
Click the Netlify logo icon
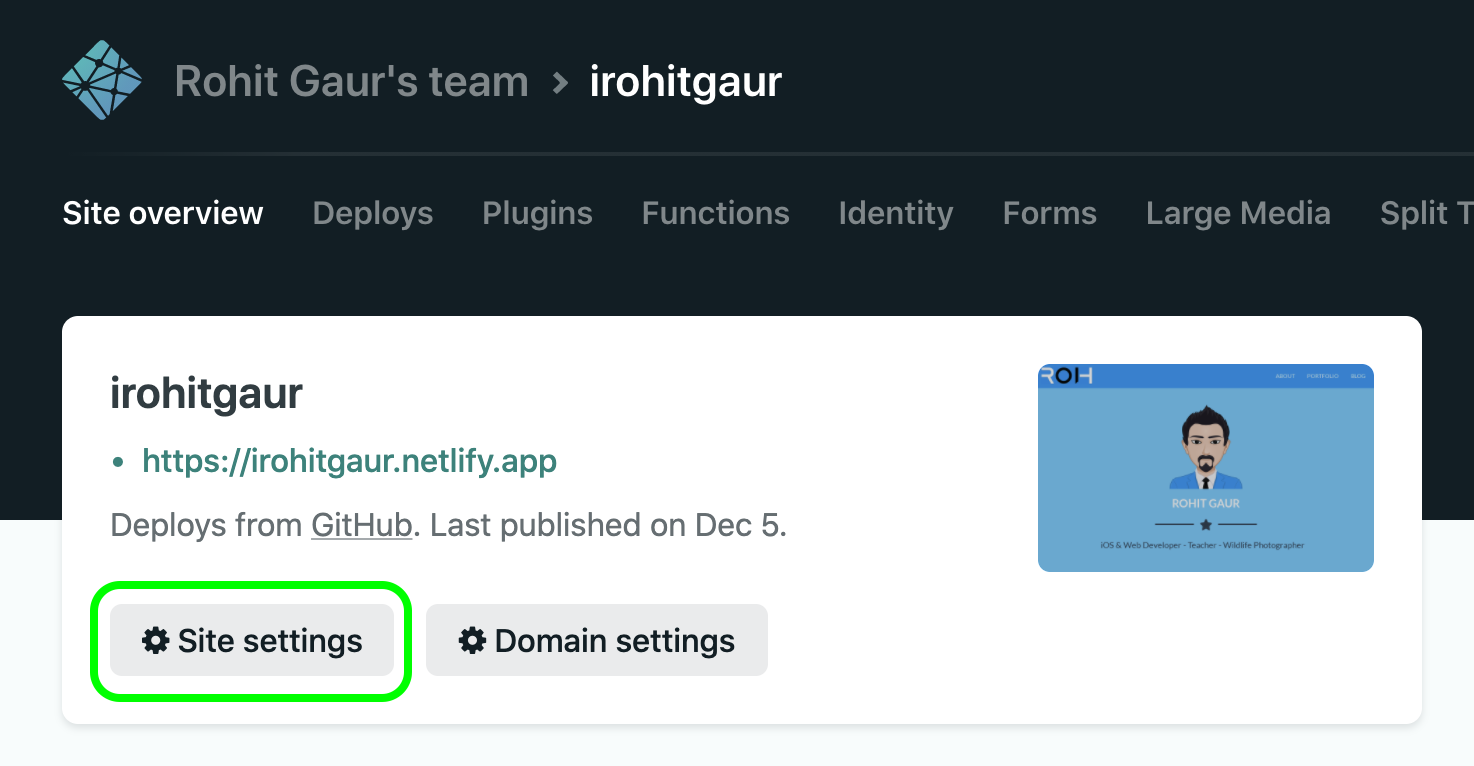click(x=102, y=80)
